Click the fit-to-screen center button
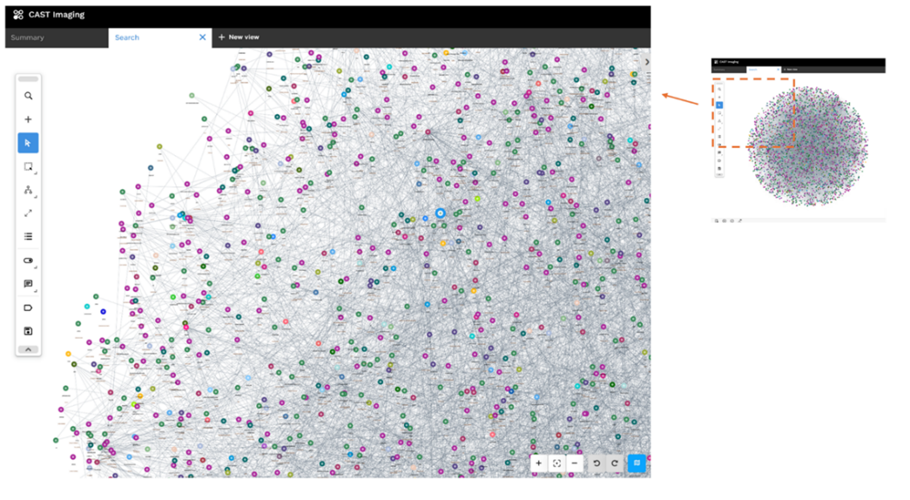910x500 pixels. (557, 463)
